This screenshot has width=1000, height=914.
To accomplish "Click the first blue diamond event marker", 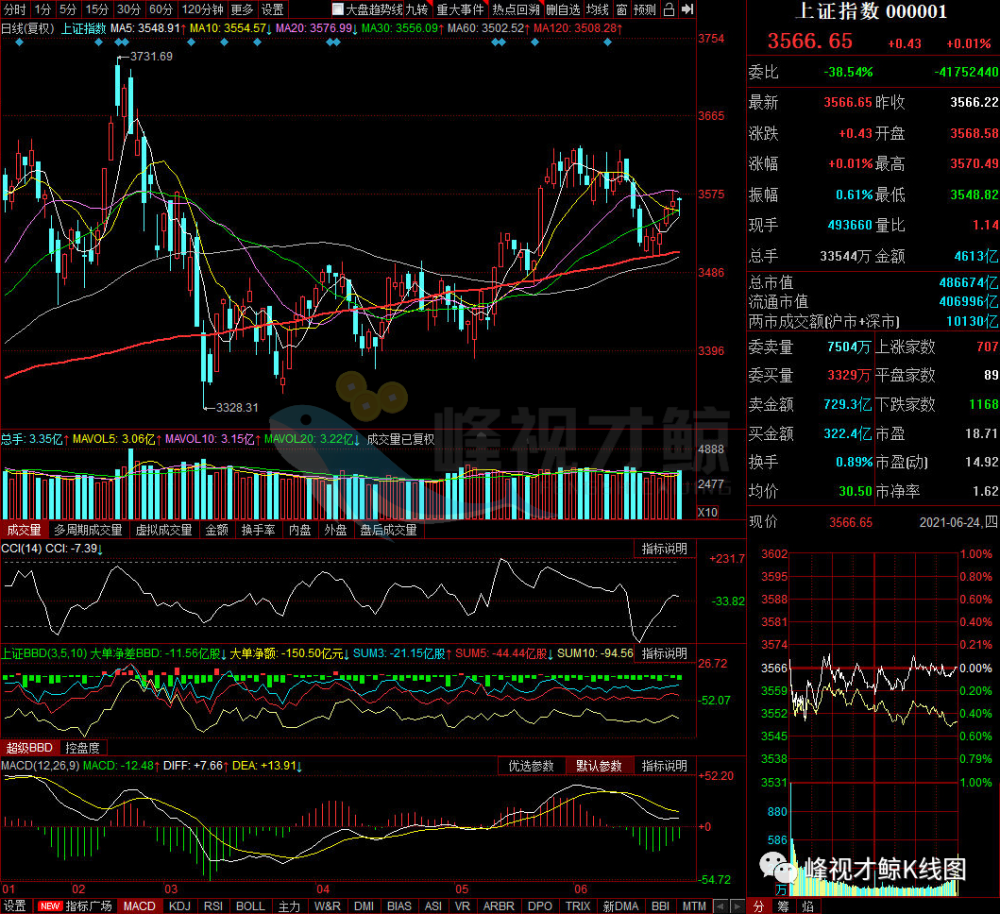I will point(19,43).
